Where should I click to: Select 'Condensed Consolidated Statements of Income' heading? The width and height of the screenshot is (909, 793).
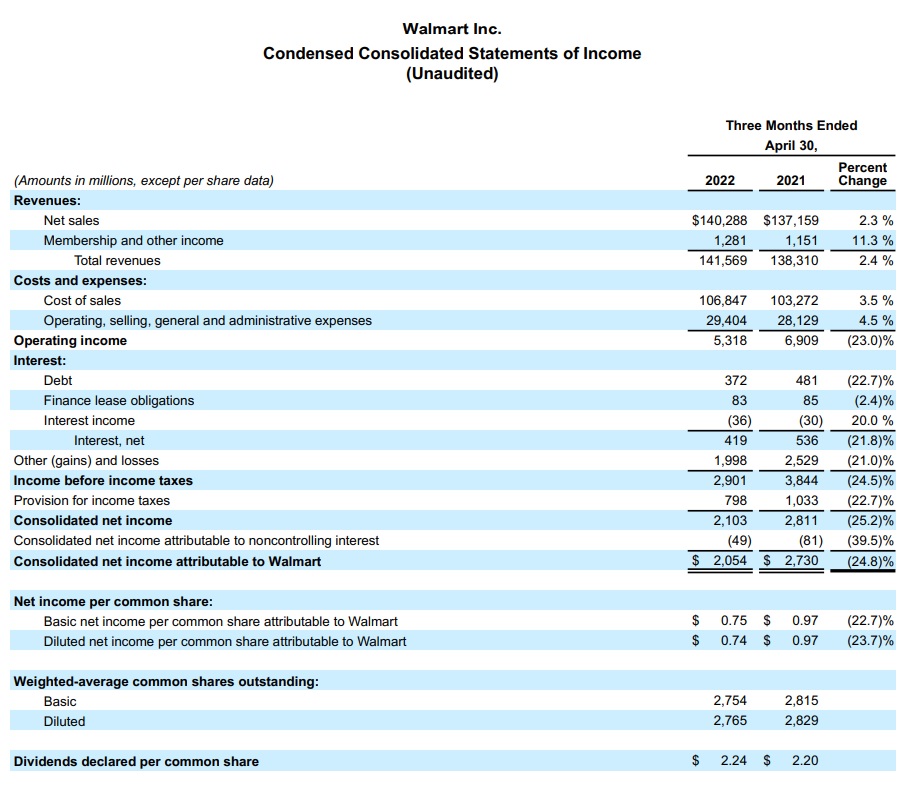tap(452, 53)
